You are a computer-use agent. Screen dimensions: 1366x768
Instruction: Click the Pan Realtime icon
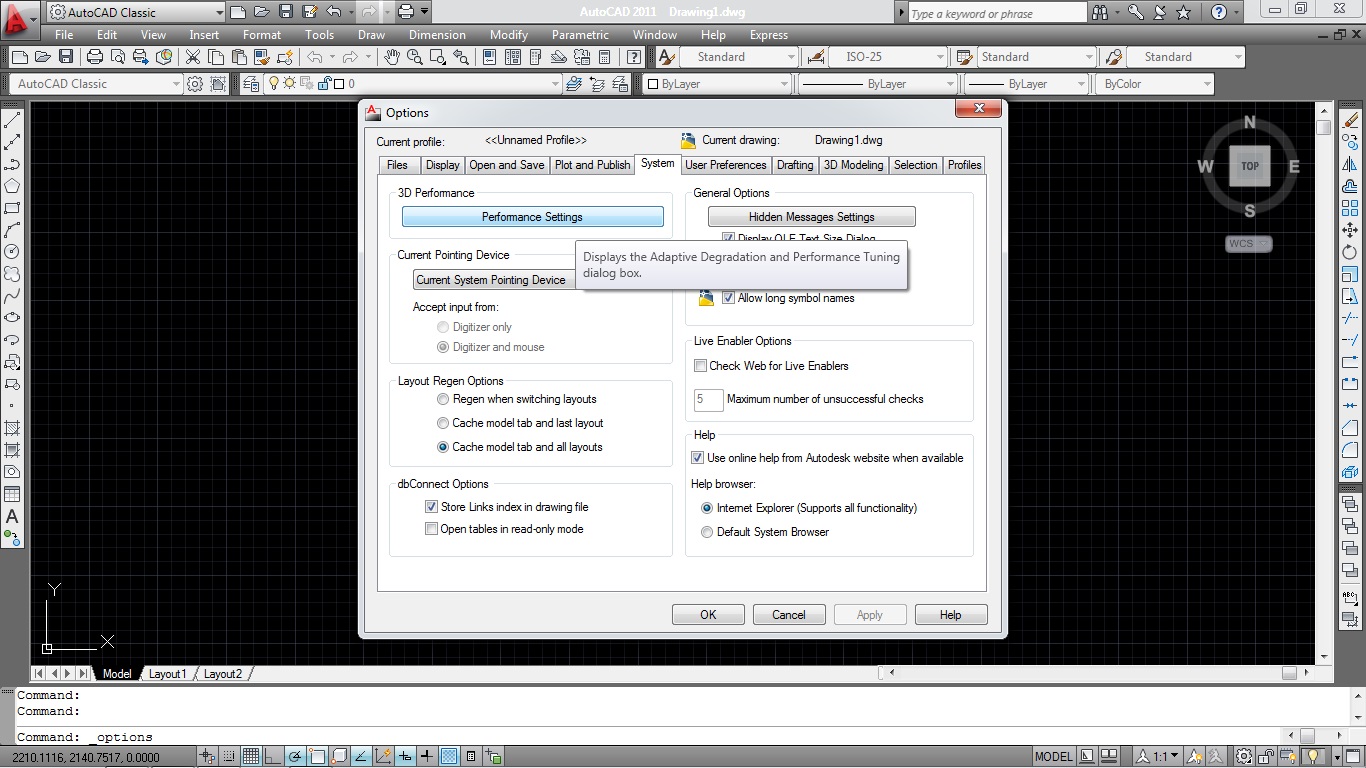(393, 57)
